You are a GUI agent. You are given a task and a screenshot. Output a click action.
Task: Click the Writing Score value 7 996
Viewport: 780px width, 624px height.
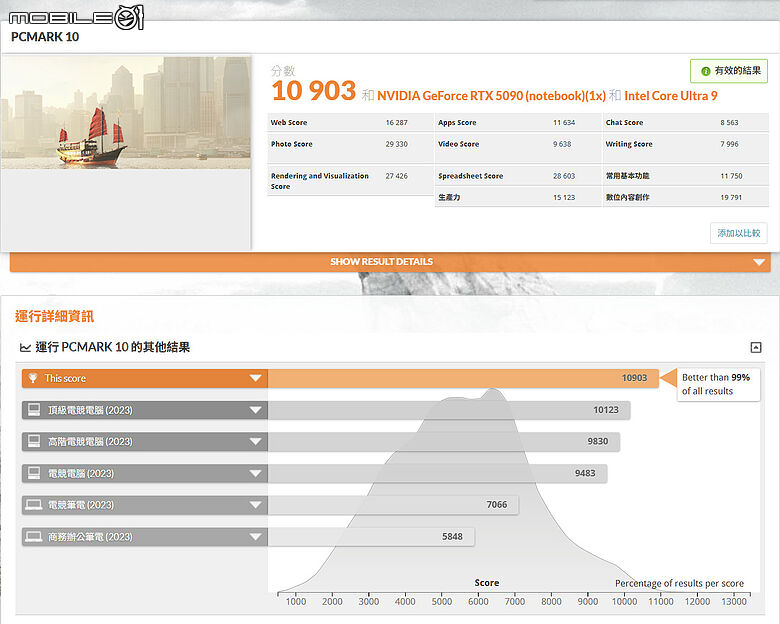729,144
